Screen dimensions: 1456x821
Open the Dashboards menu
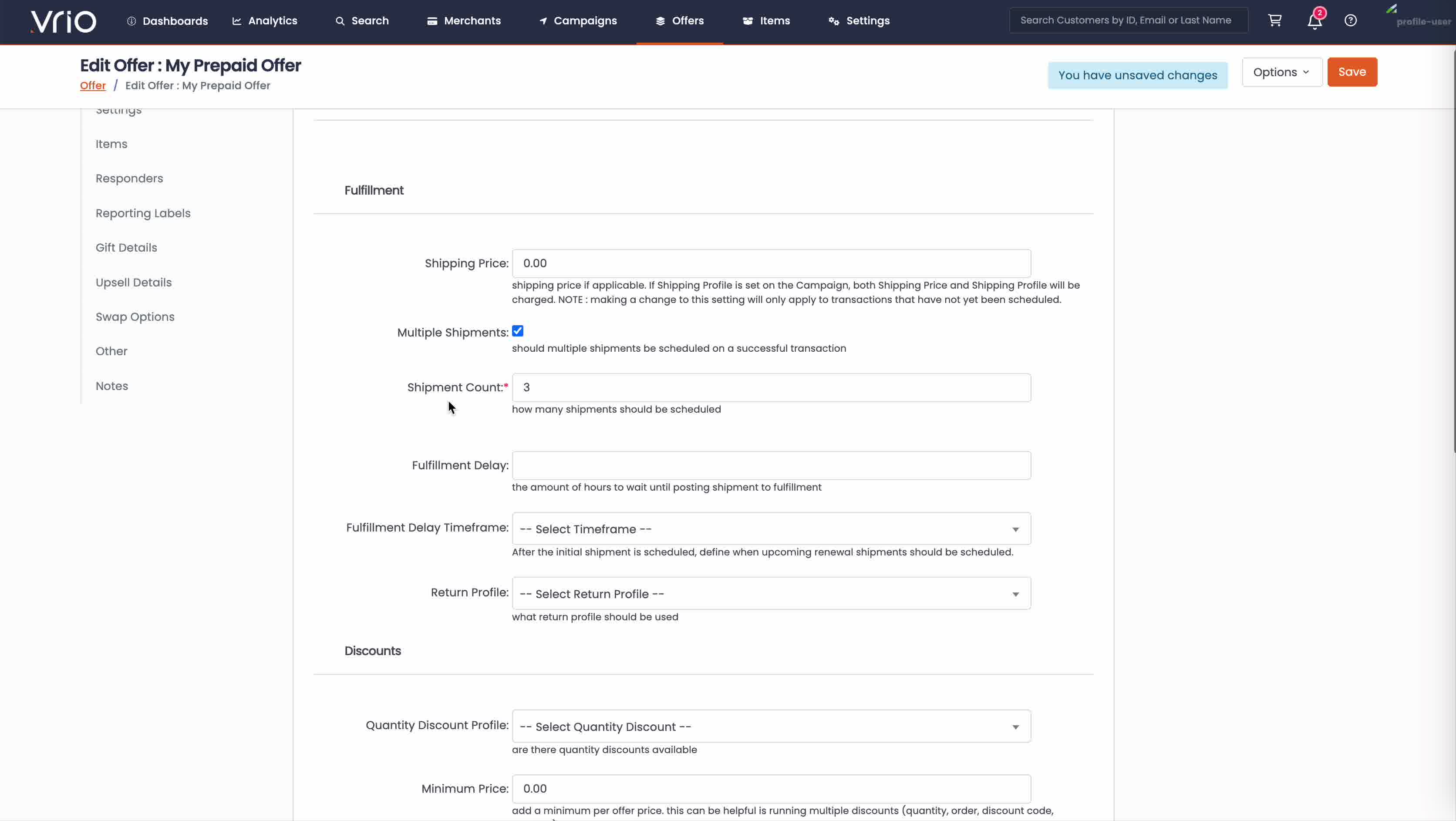[x=167, y=21]
